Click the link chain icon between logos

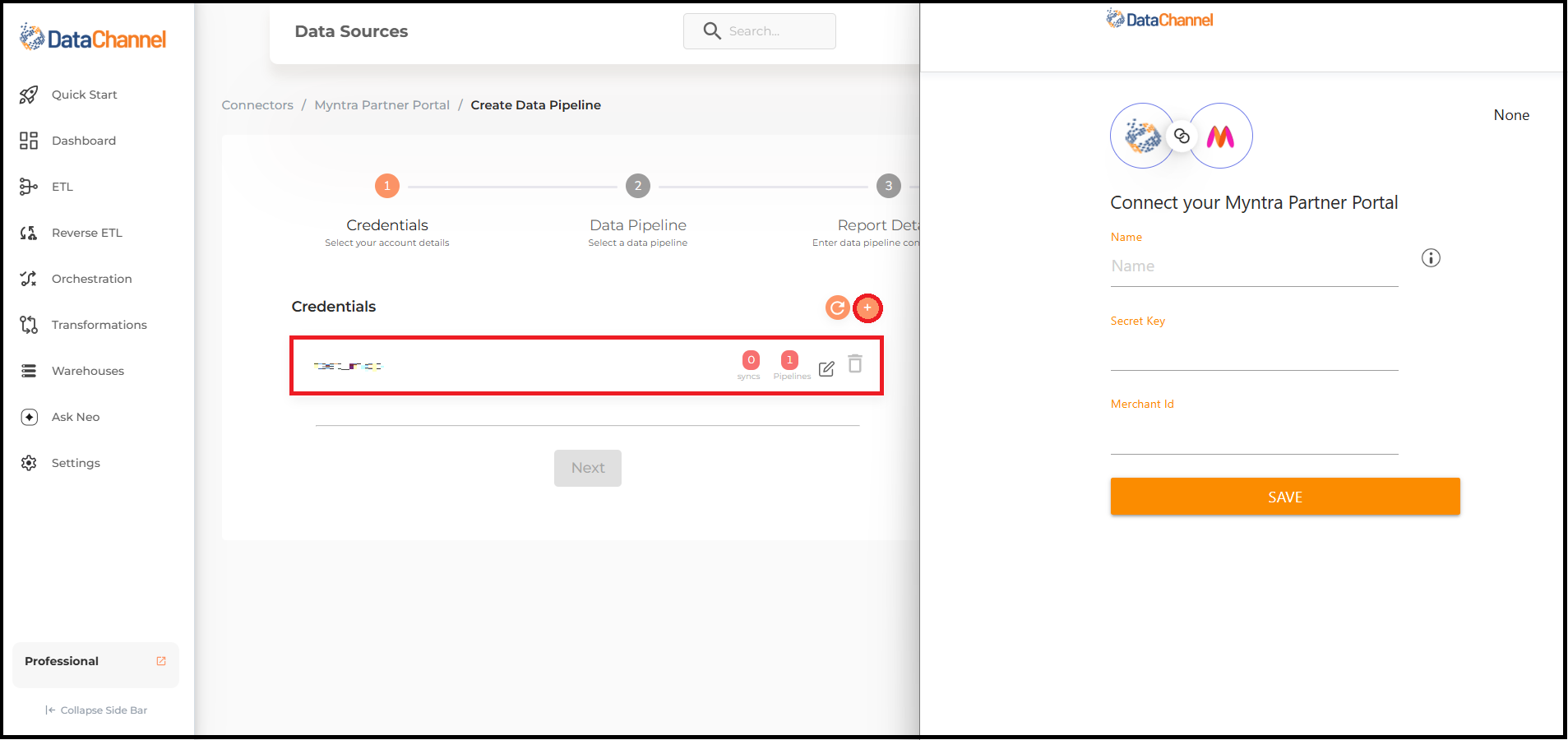[x=1182, y=136]
